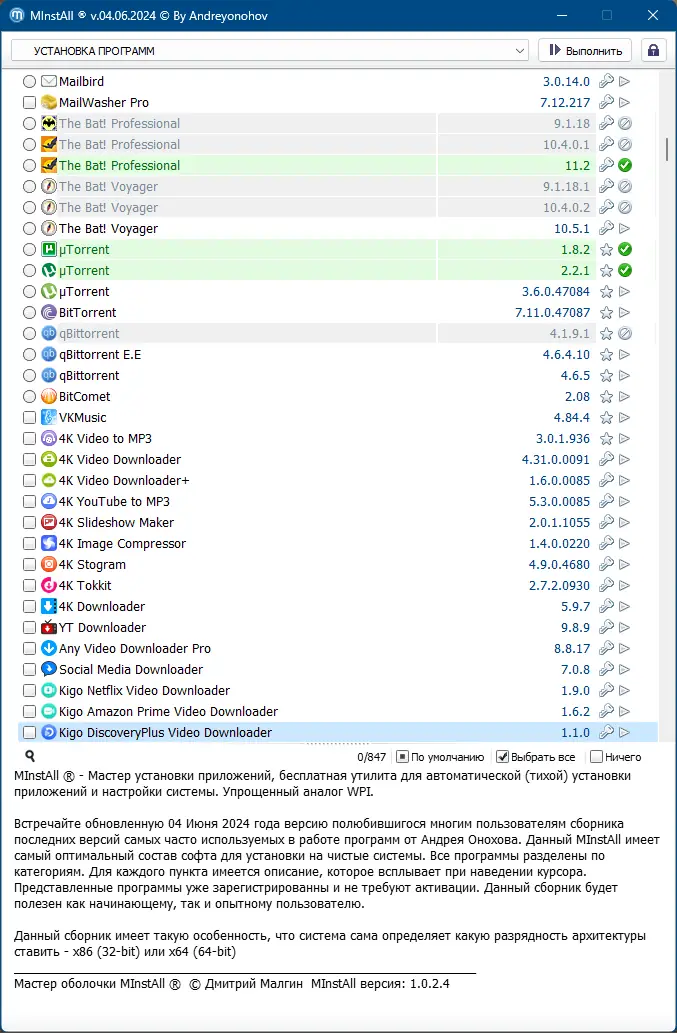This screenshot has height=1033, width=677.
Task: Click 4K Image Compressor app icon
Action: 48,544
